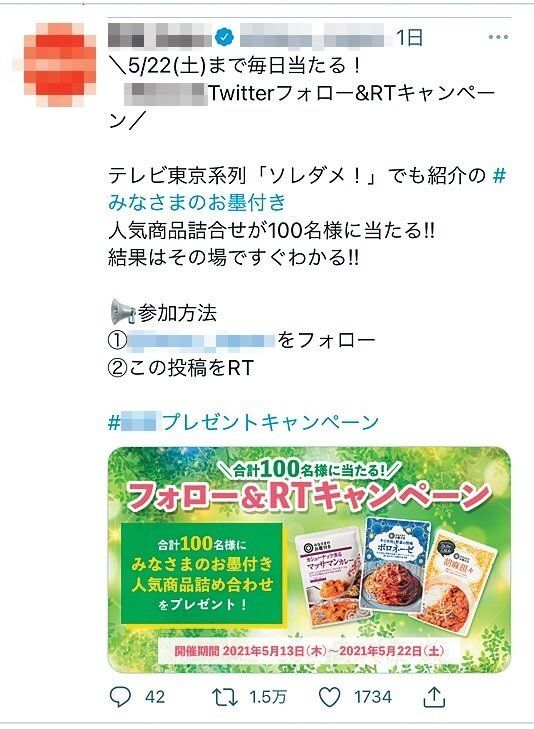Screen dimensions: 534x729
Task: Click the blurred account mention to follow
Action: pyautogui.click(x=201, y=340)
